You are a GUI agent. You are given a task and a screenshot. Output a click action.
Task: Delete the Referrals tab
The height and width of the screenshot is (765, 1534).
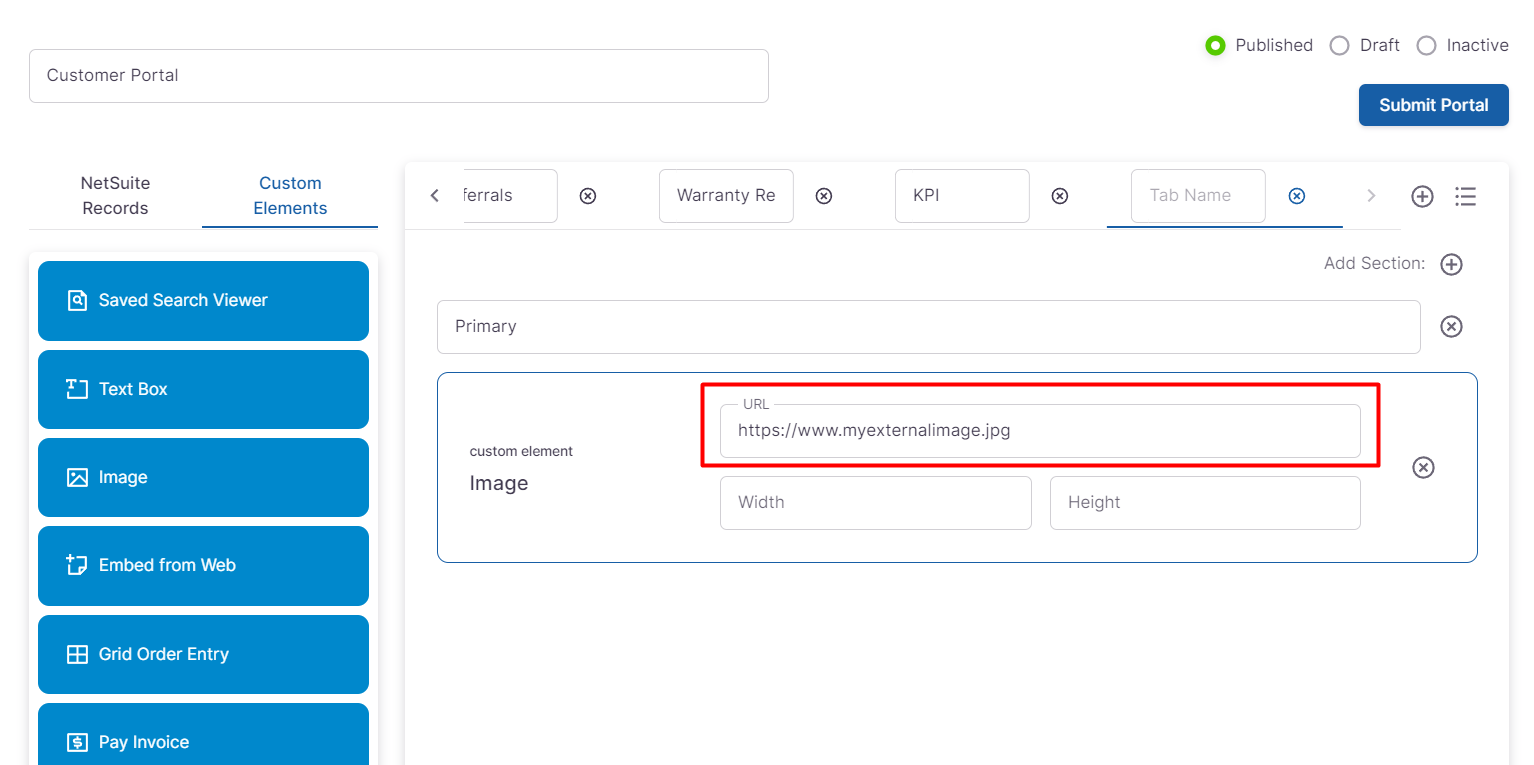pos(588,196)
